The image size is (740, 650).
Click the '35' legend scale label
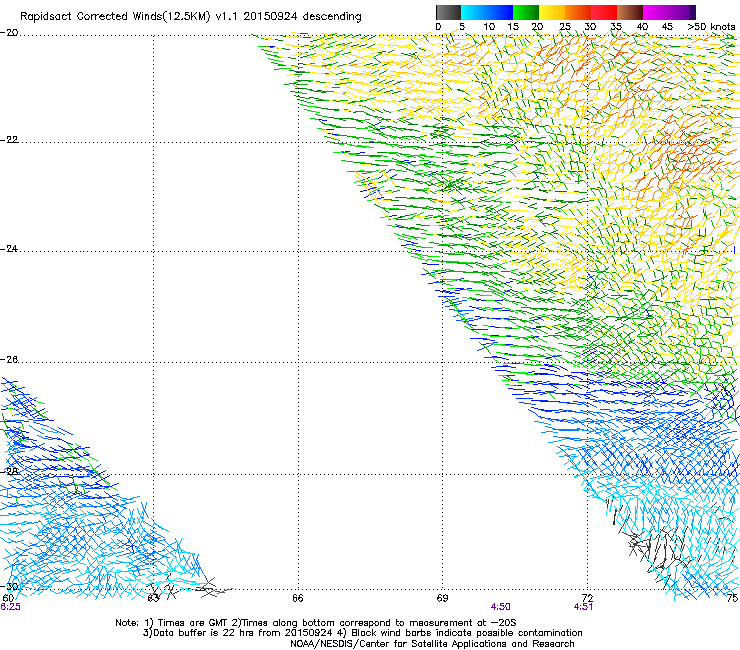616,26
